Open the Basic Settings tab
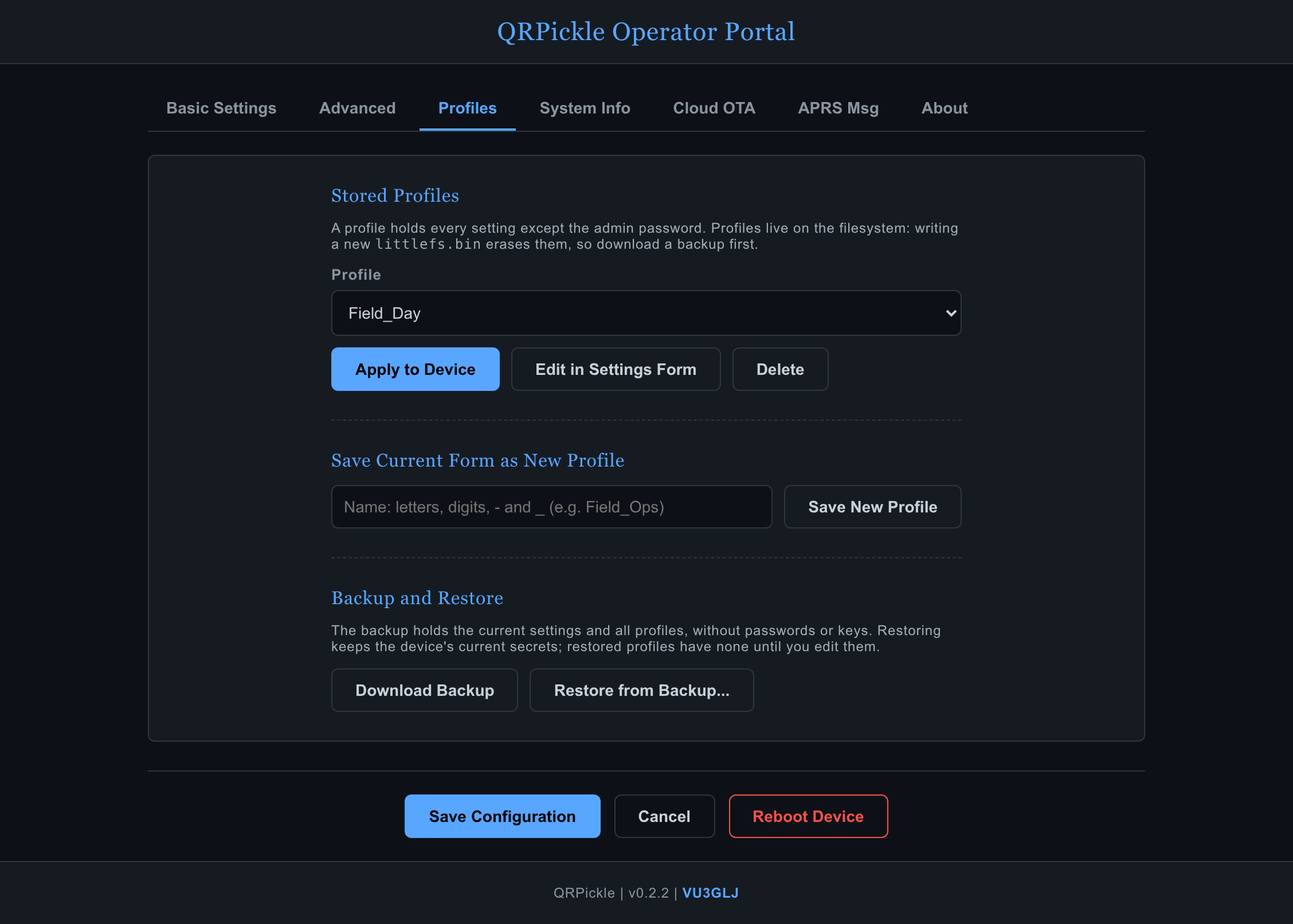Viewport: 1293px width, 924px height. pos(221,108)
